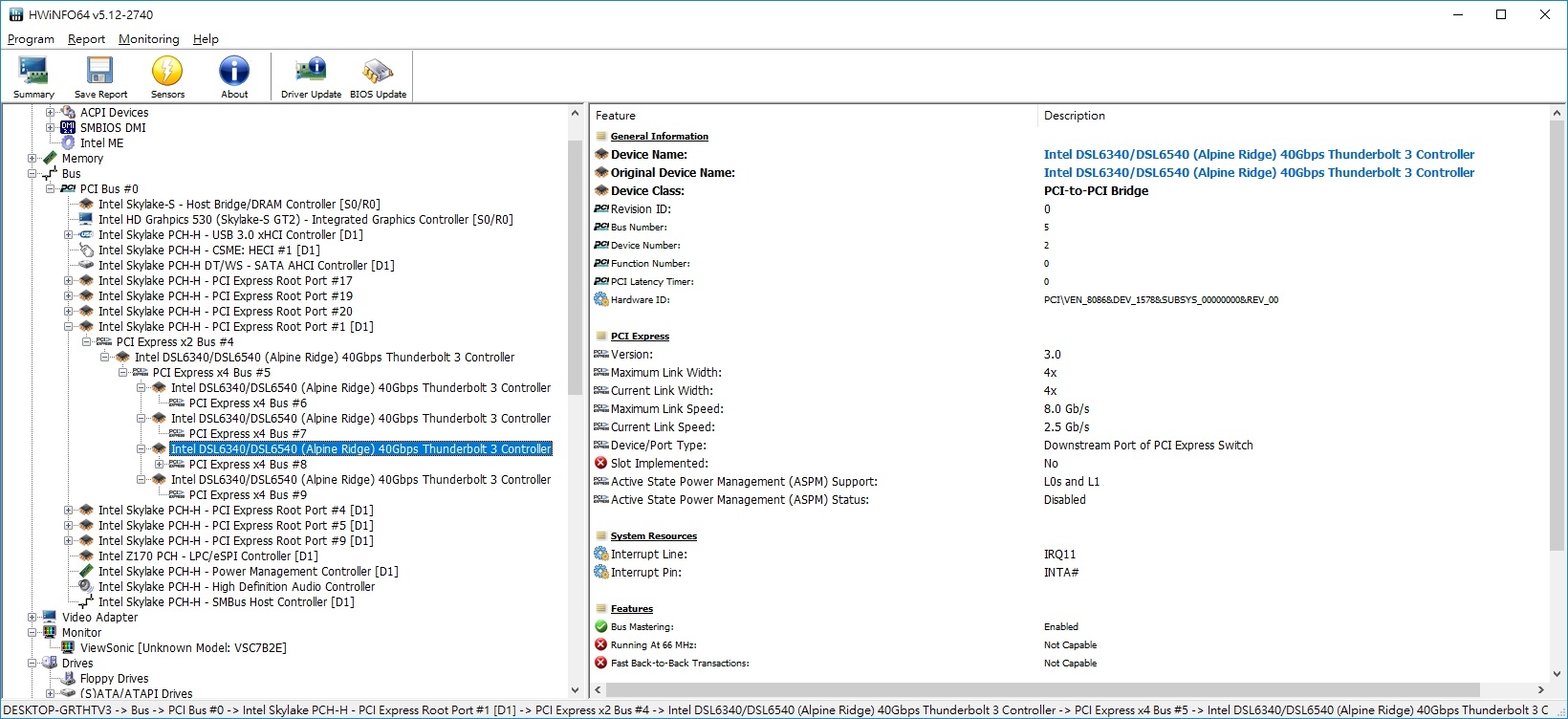
Task: Click the HWiNFO64 title bar app icon
Action: [15, 15]
